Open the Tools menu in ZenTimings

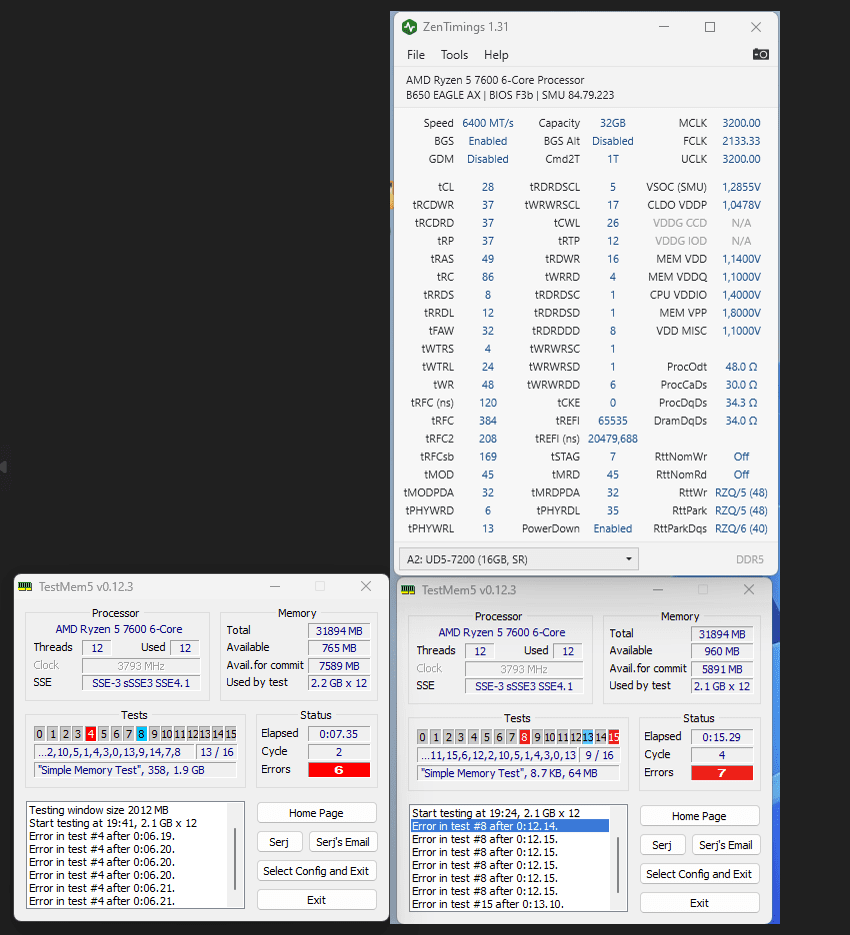[x=454, y=55]
